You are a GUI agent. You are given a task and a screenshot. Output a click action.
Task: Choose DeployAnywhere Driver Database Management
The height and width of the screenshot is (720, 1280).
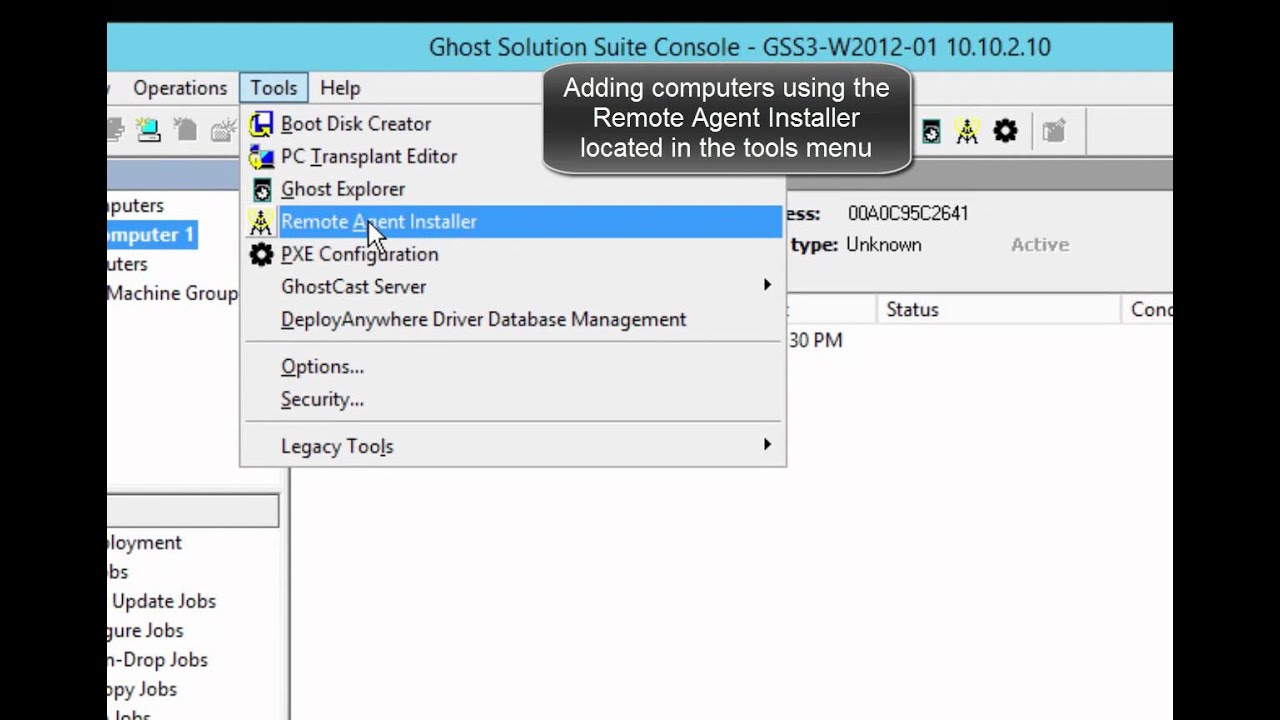point(483,320)
